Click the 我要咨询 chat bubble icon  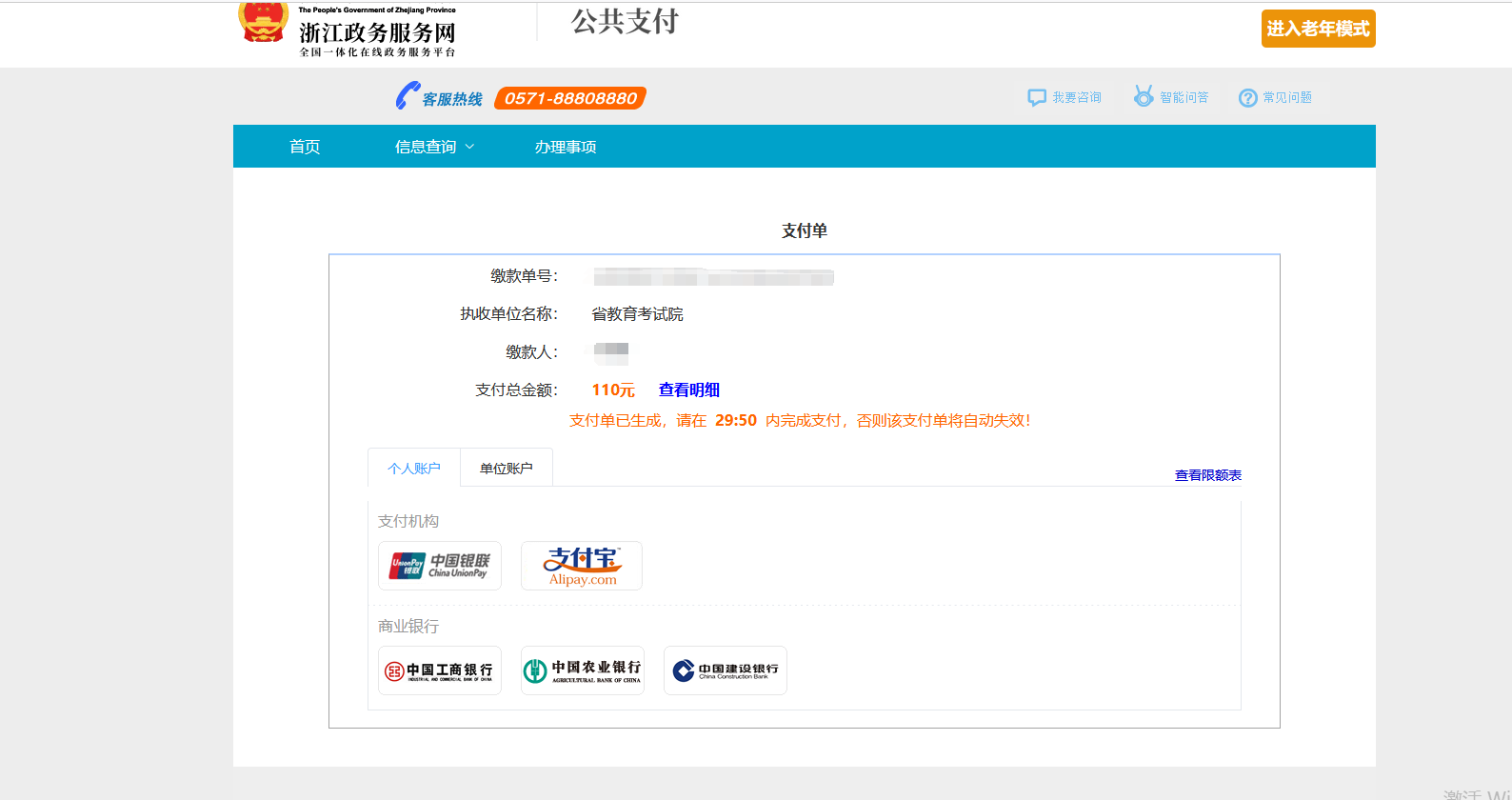click(1037, 98)
